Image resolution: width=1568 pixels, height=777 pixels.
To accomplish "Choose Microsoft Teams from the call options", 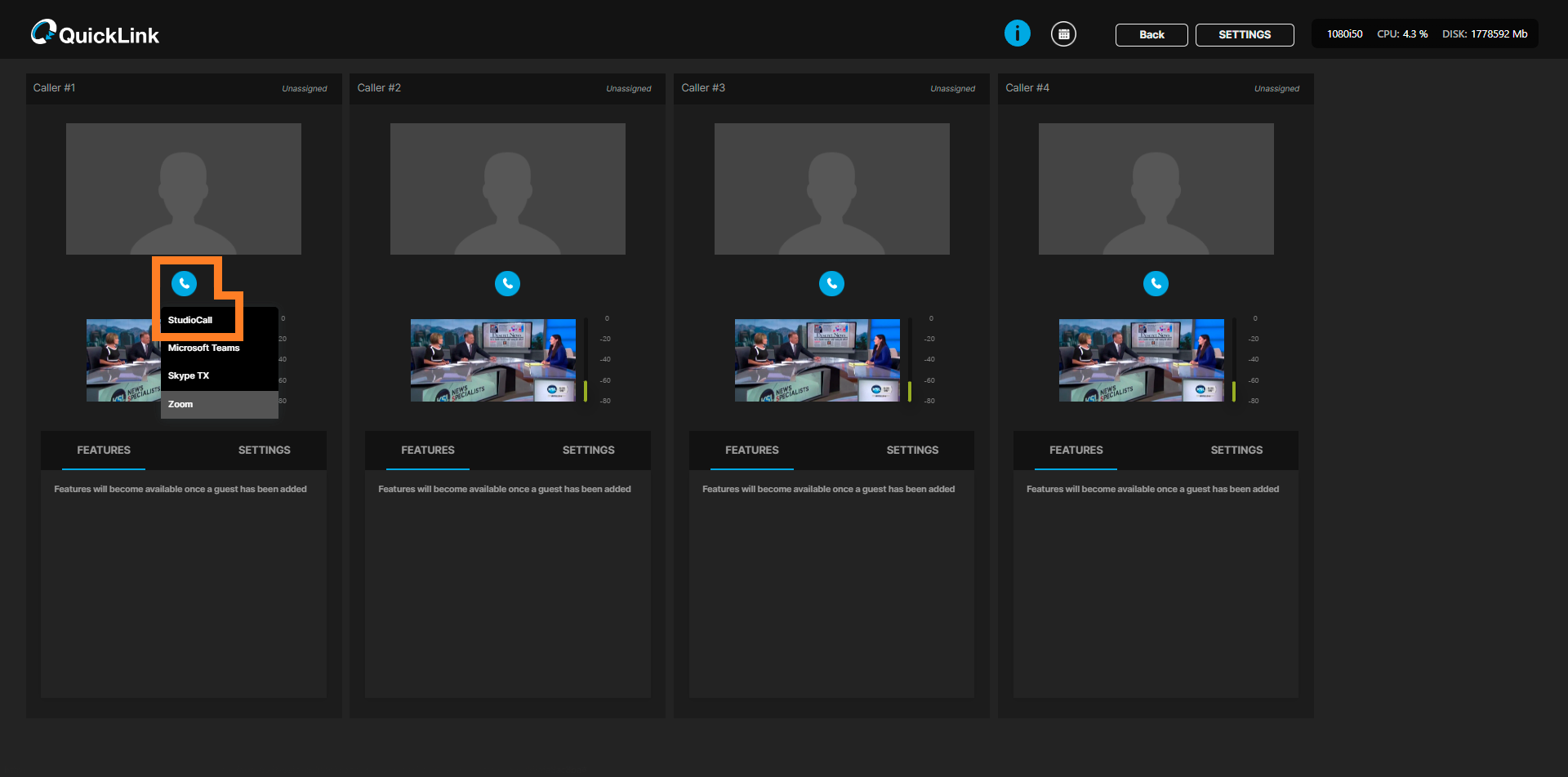I will point(203,348).
